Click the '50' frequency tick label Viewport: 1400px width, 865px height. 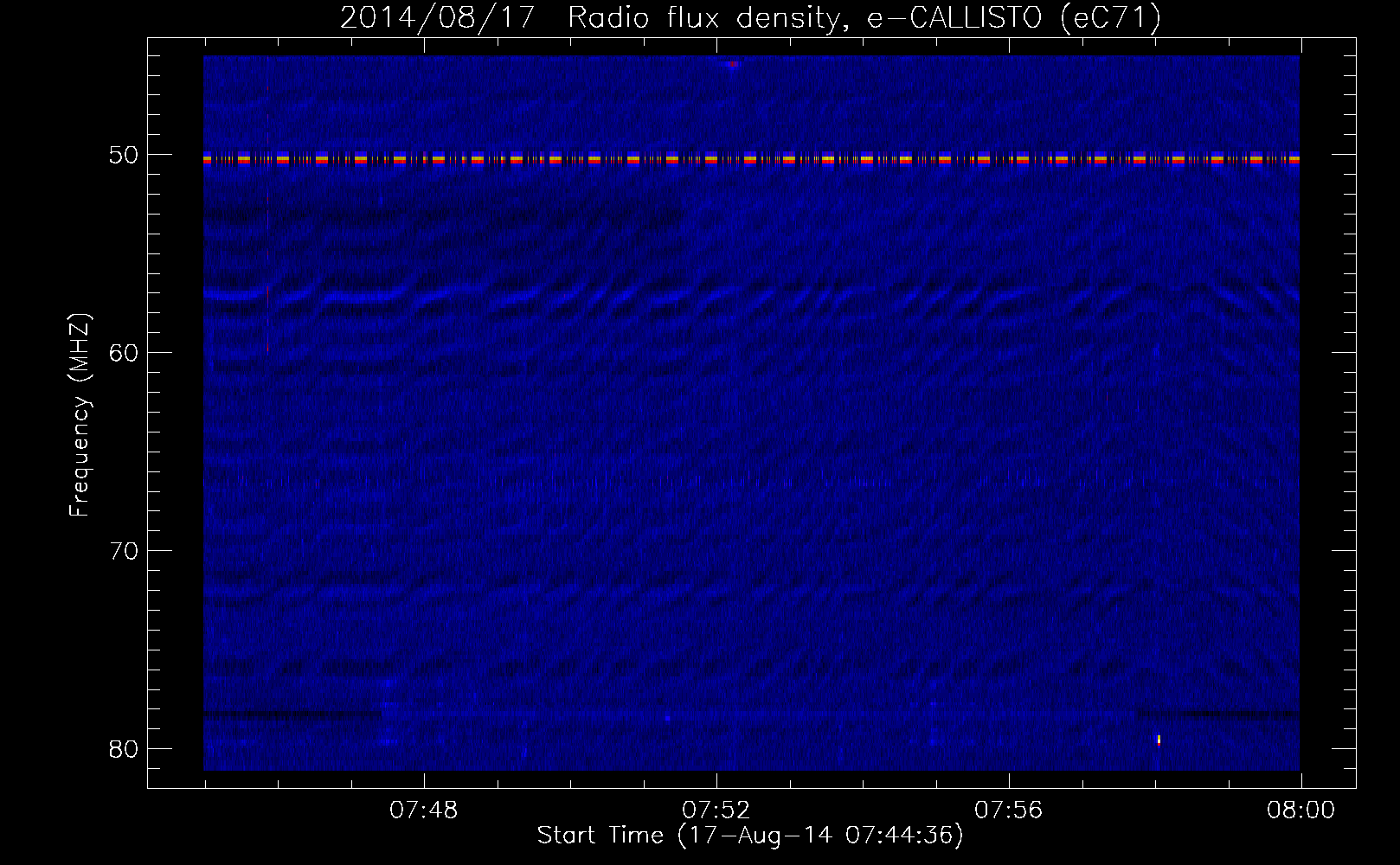click(x=124, y=156)
